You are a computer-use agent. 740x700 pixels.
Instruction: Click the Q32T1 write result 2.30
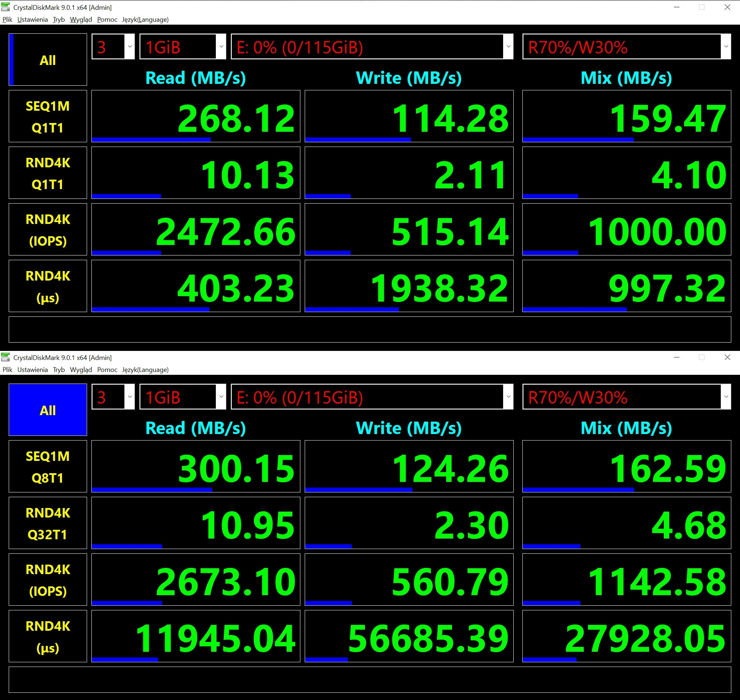tap(409, 523)
